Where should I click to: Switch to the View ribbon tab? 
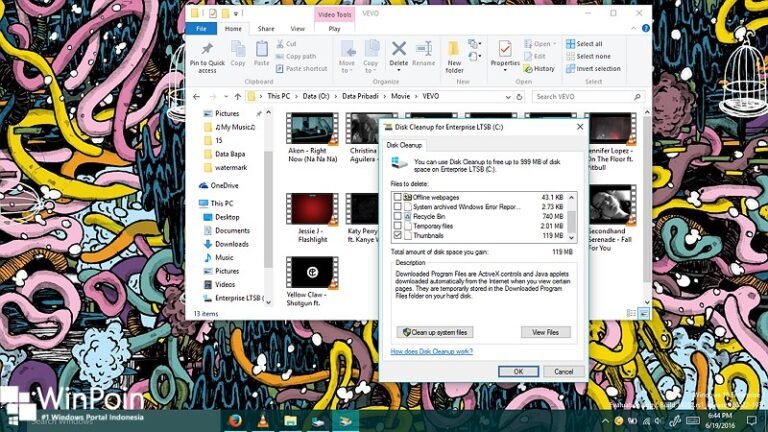point(297,29)
